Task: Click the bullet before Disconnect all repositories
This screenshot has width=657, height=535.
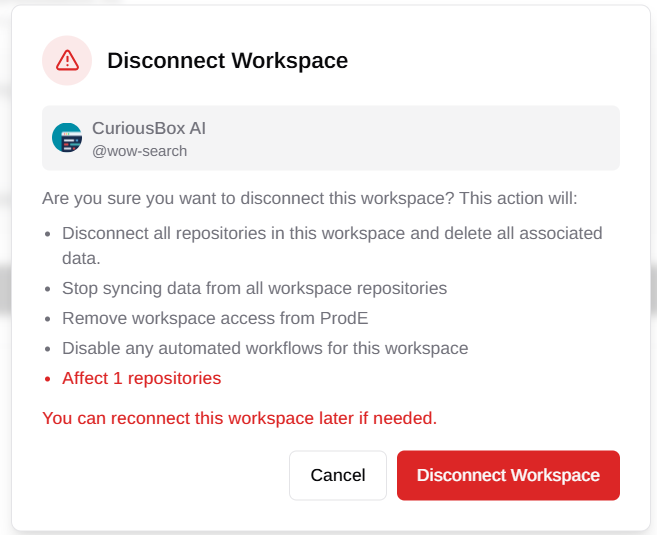Action: click(x=48, y=234)
